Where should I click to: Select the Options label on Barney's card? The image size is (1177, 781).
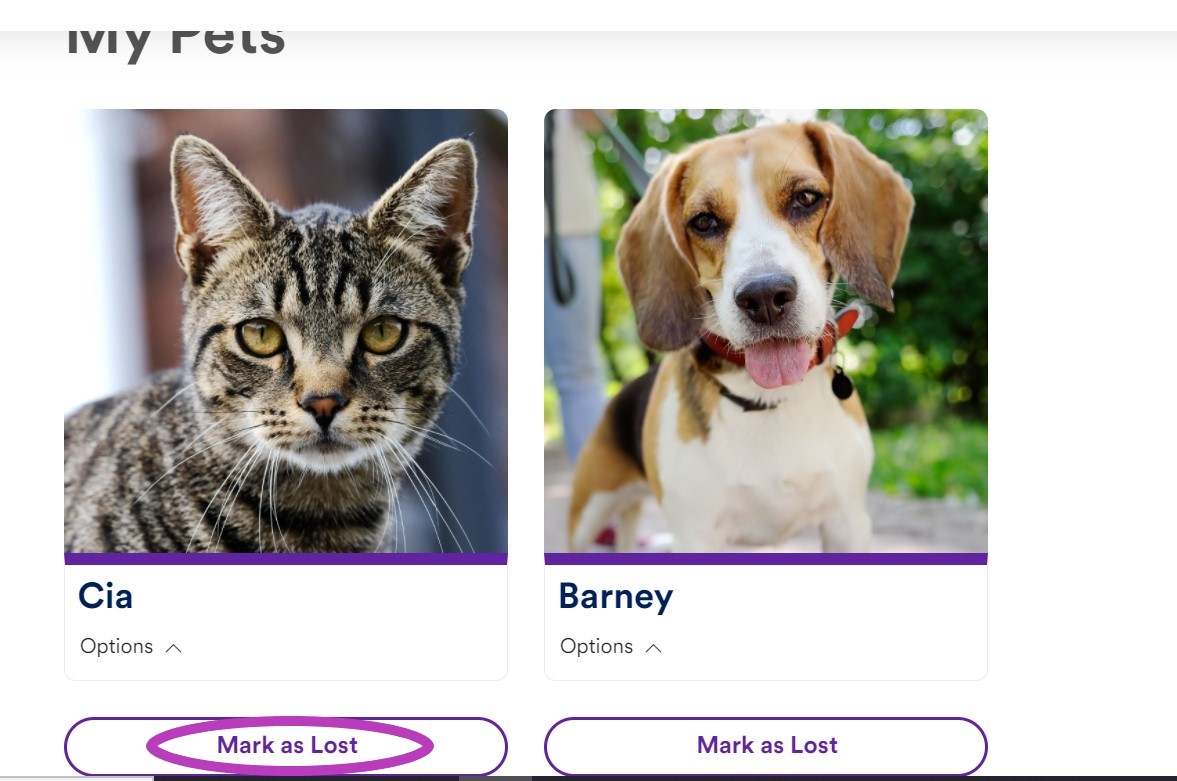(596, 647)
